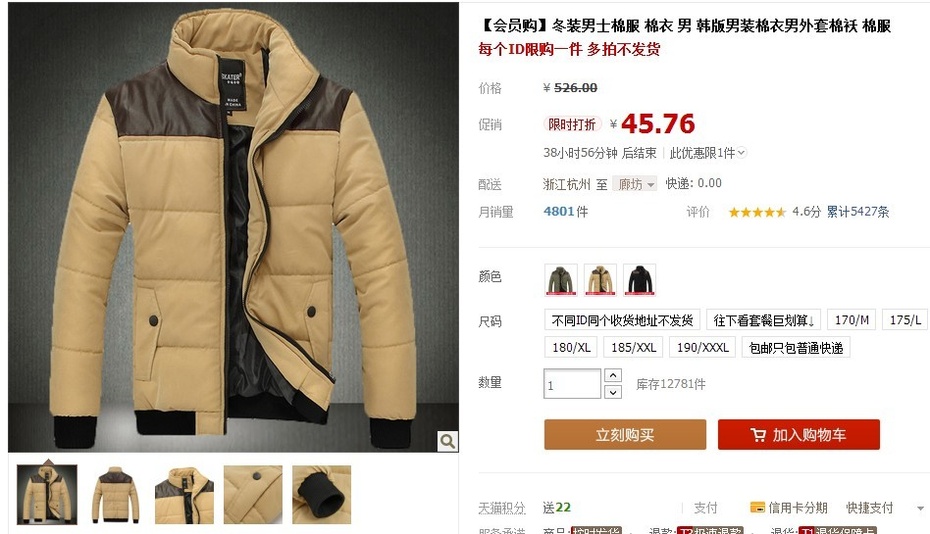Select the army green jacket color swatch

(560, 279)
